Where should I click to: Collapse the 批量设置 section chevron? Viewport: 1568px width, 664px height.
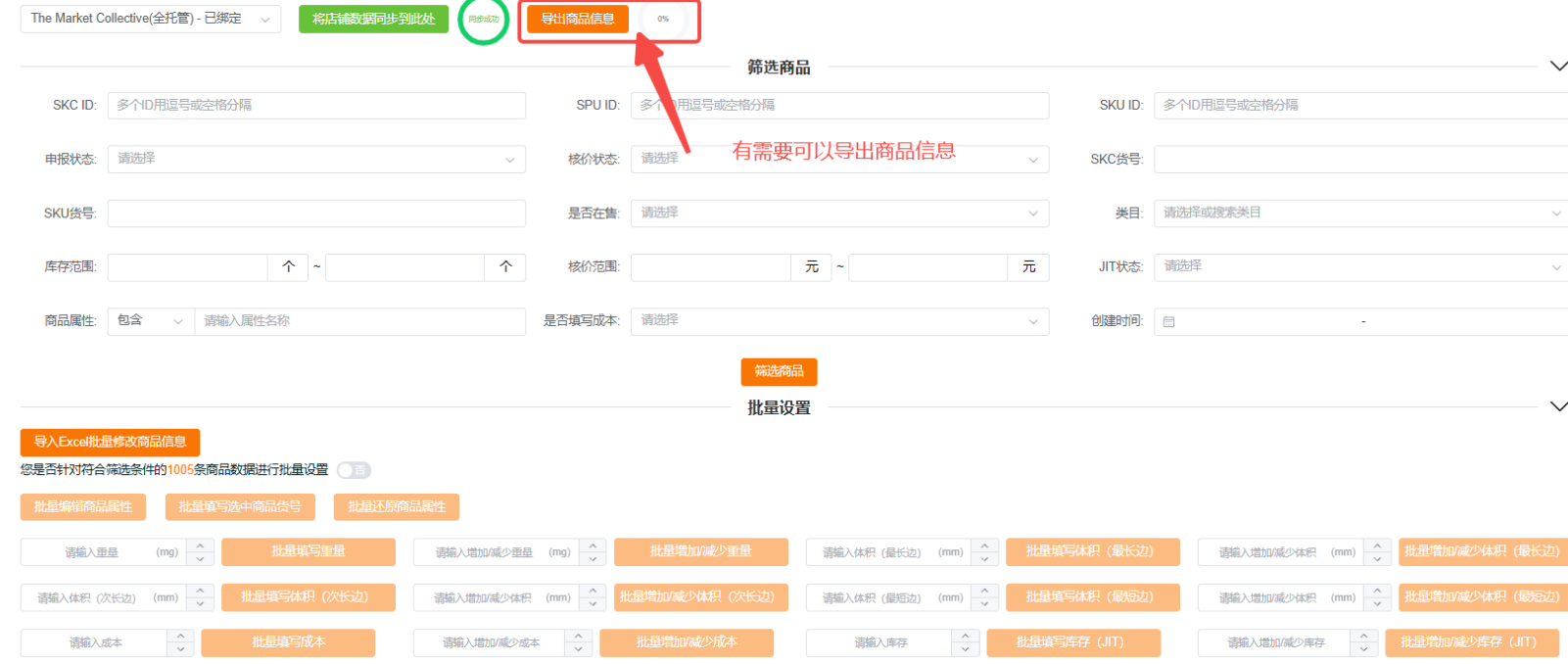[1558, 406]
